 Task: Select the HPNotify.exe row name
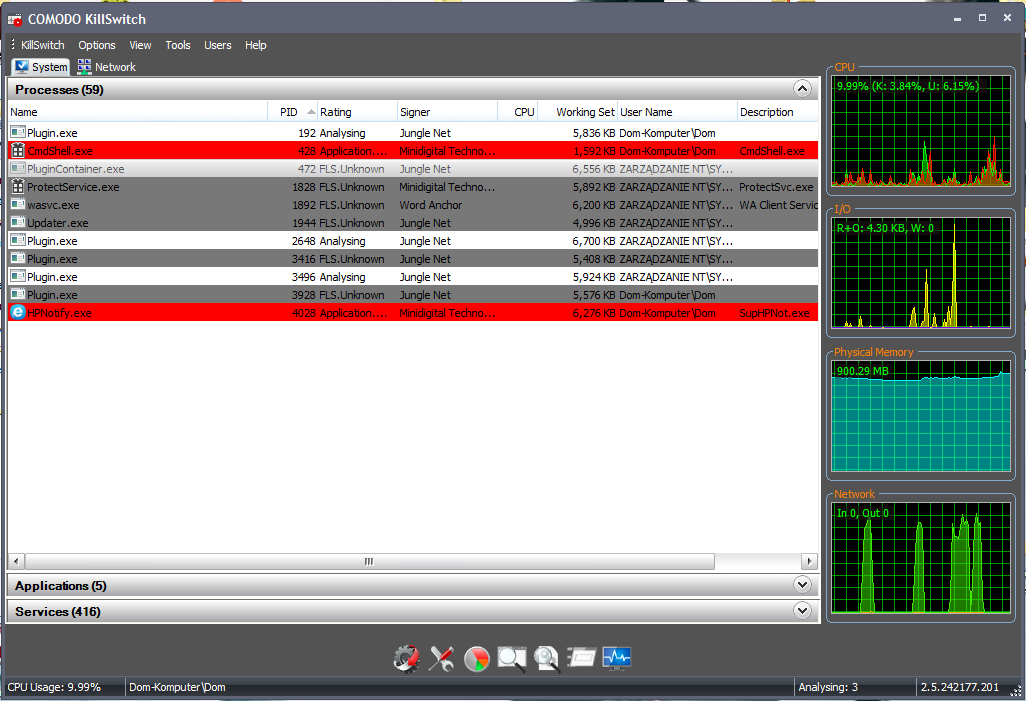(x=59, y=313)
